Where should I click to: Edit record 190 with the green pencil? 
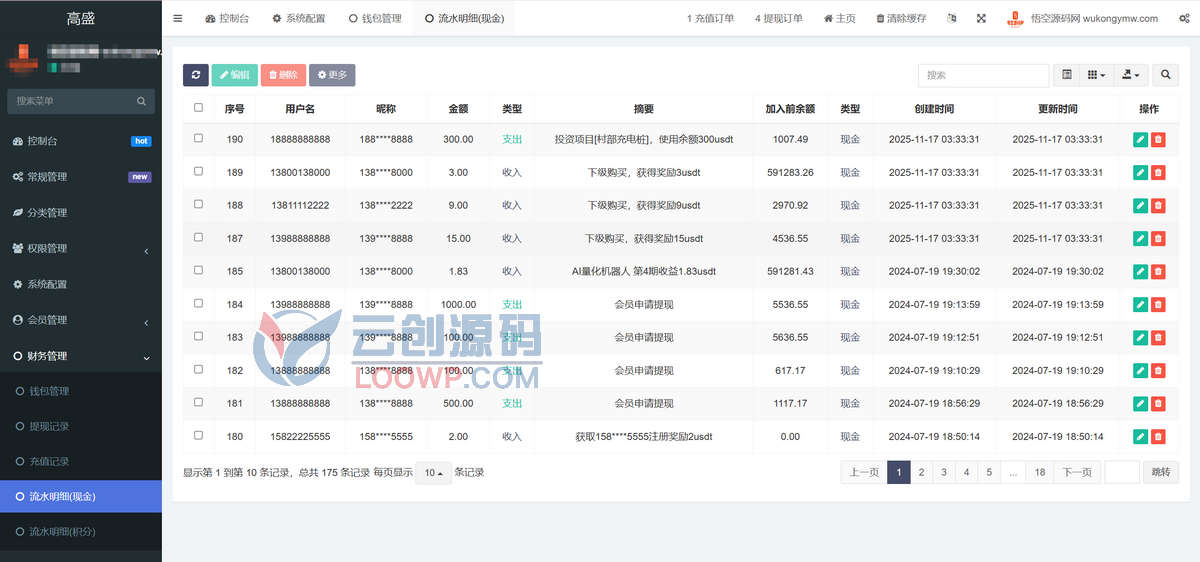[1140, 140]
